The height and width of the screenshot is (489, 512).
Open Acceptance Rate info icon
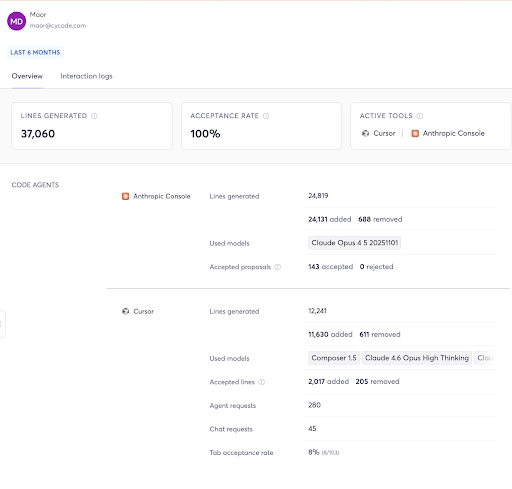coord(266,116)
